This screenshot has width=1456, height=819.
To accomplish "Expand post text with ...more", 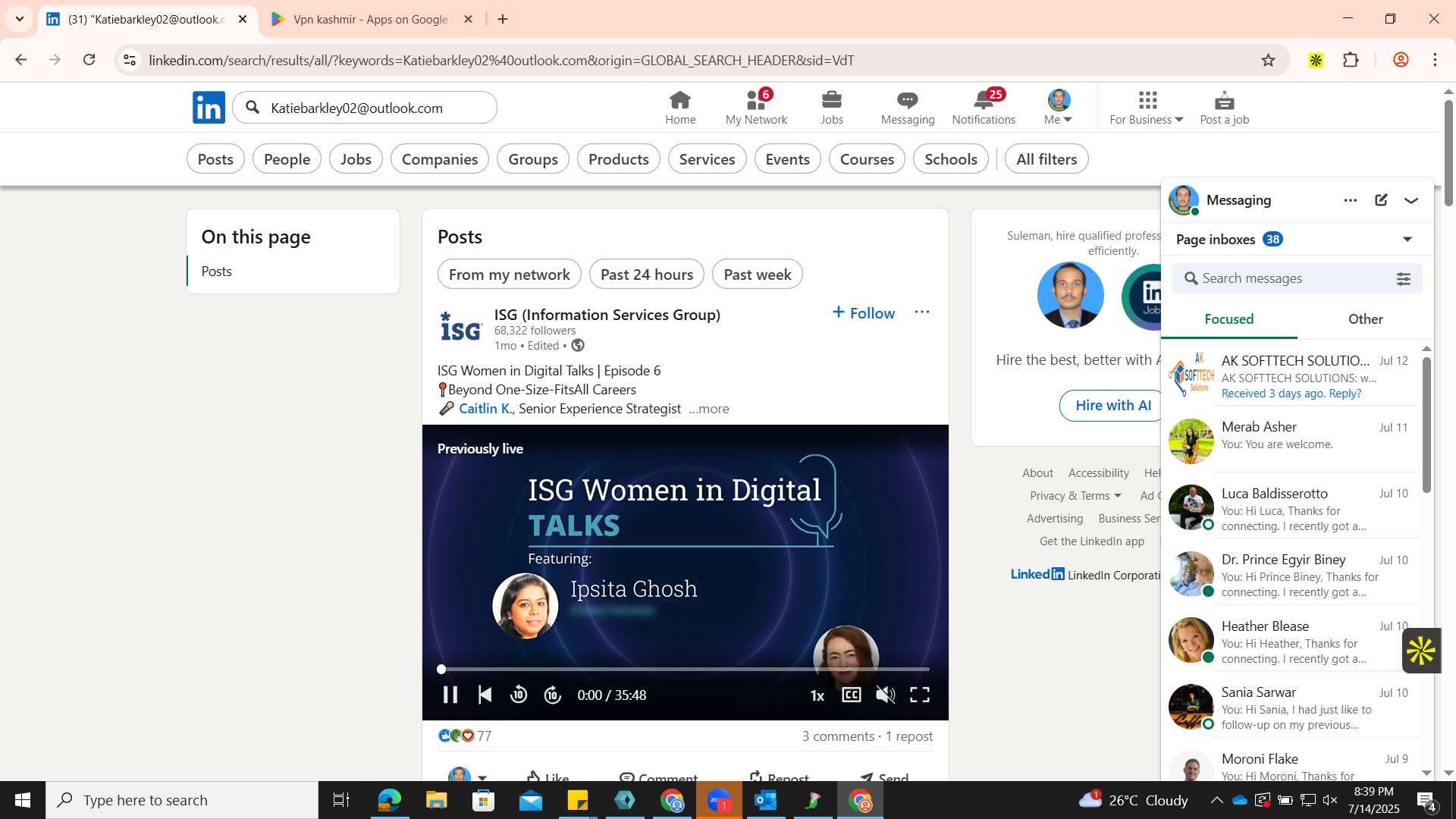I will click(709, 409).
